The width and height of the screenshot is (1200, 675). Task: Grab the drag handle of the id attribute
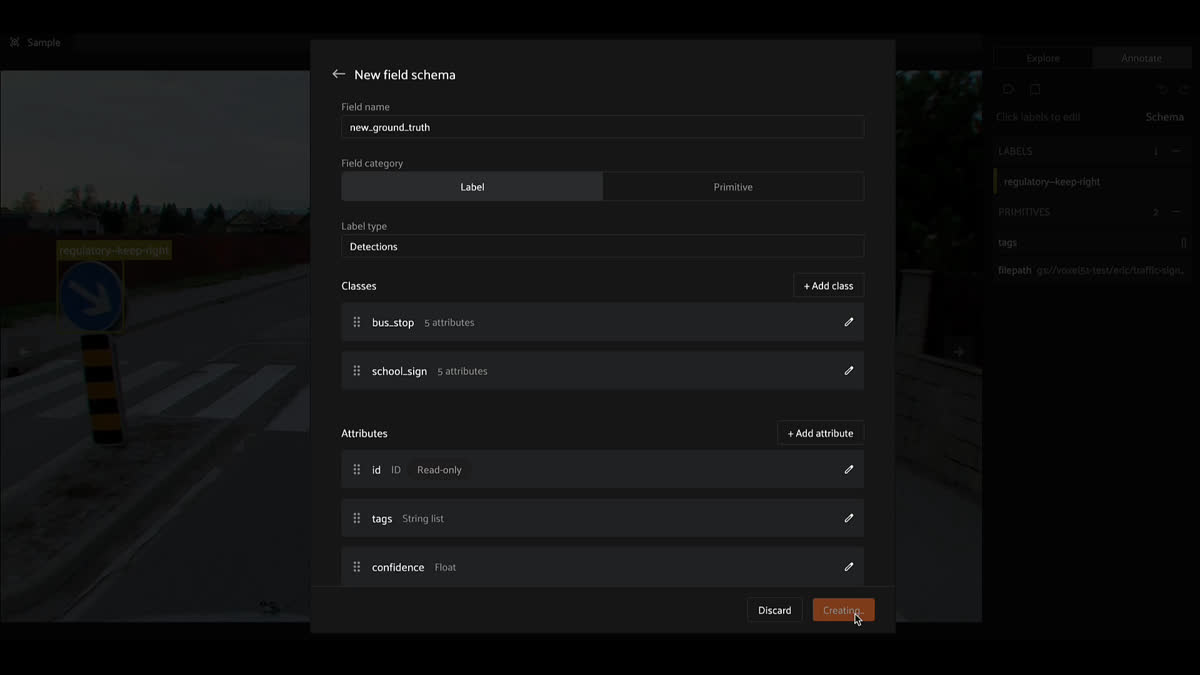[357, 469]
